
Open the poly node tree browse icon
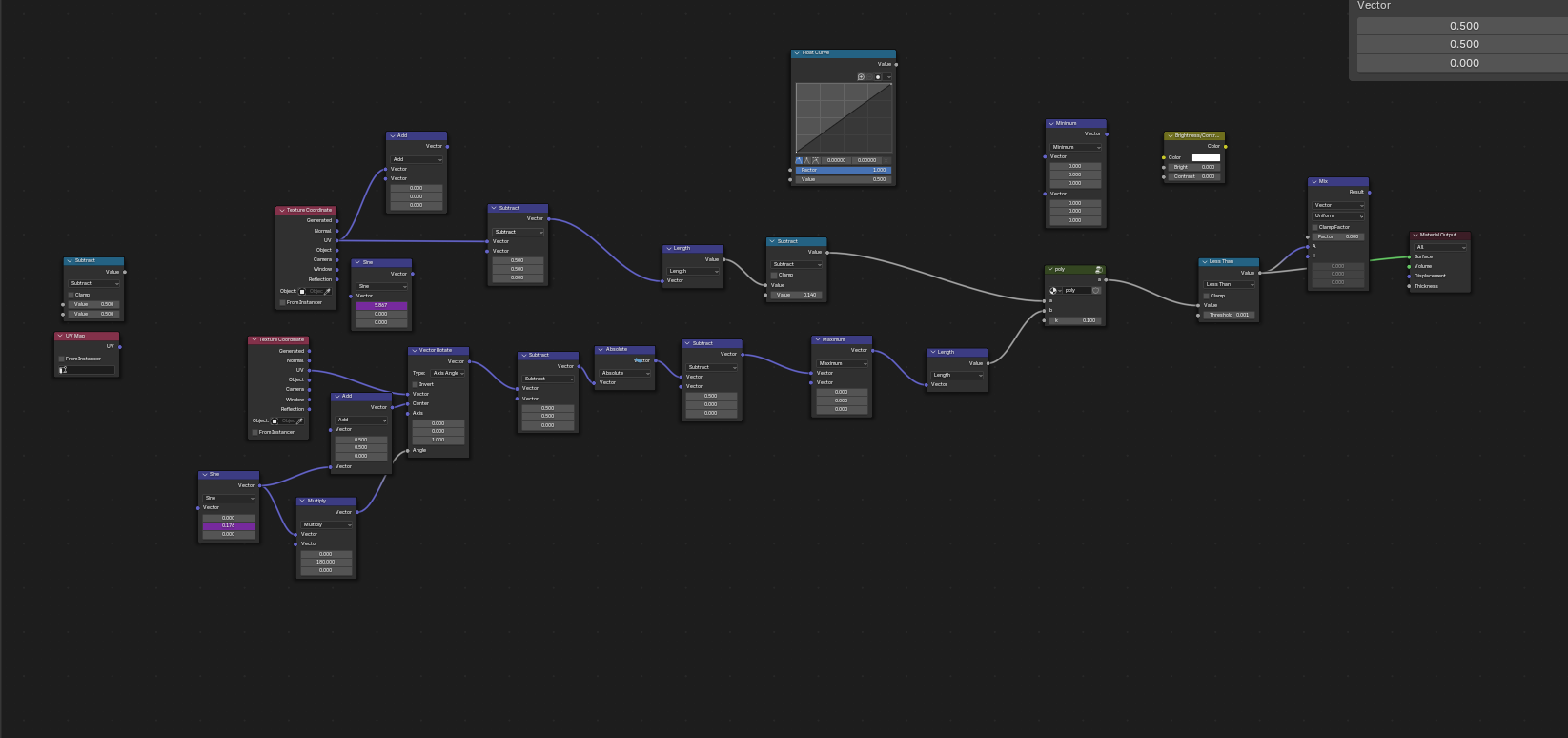tap(1055, 290)
